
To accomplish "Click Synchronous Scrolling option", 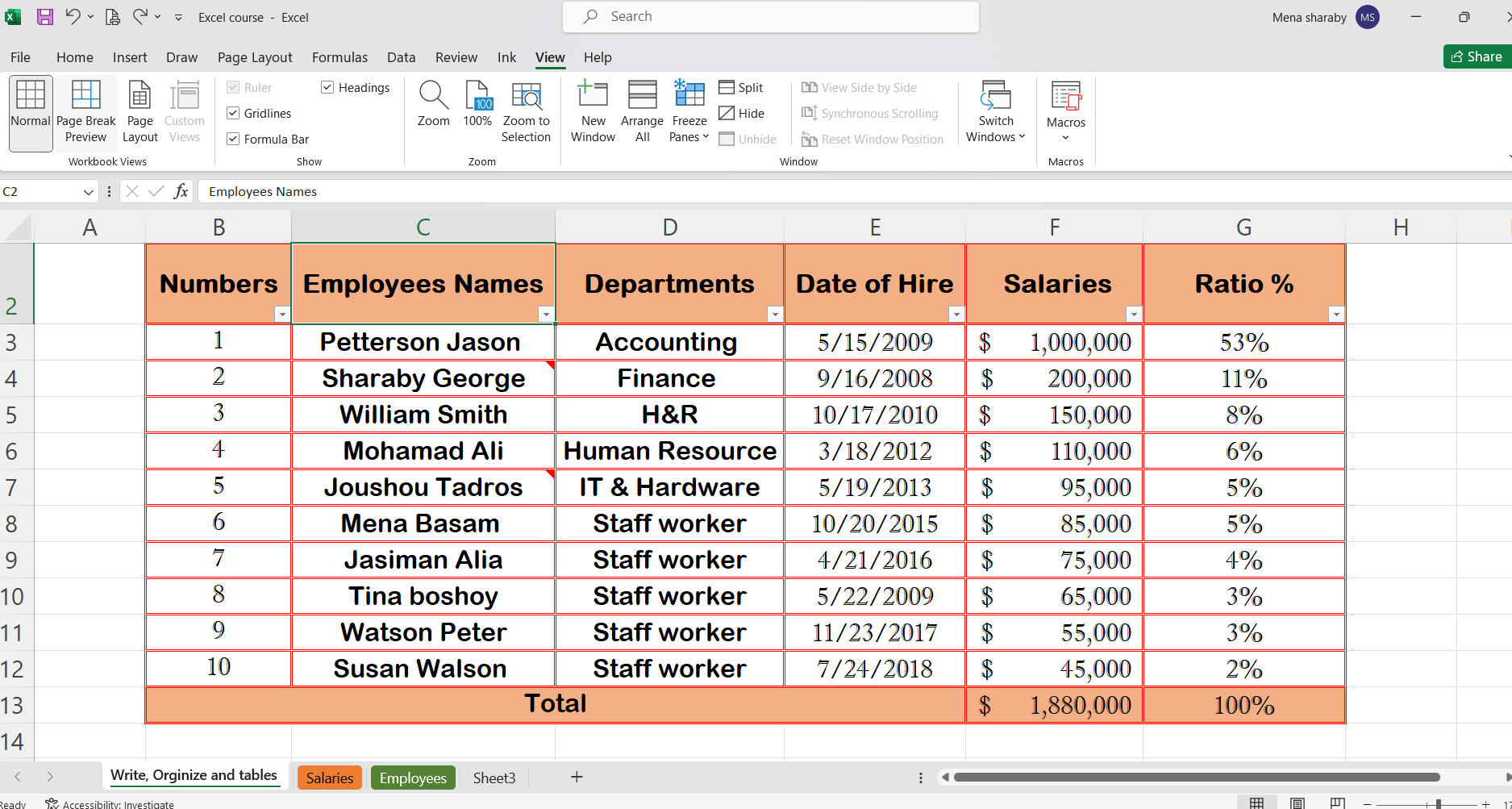I will coord(869,114).
